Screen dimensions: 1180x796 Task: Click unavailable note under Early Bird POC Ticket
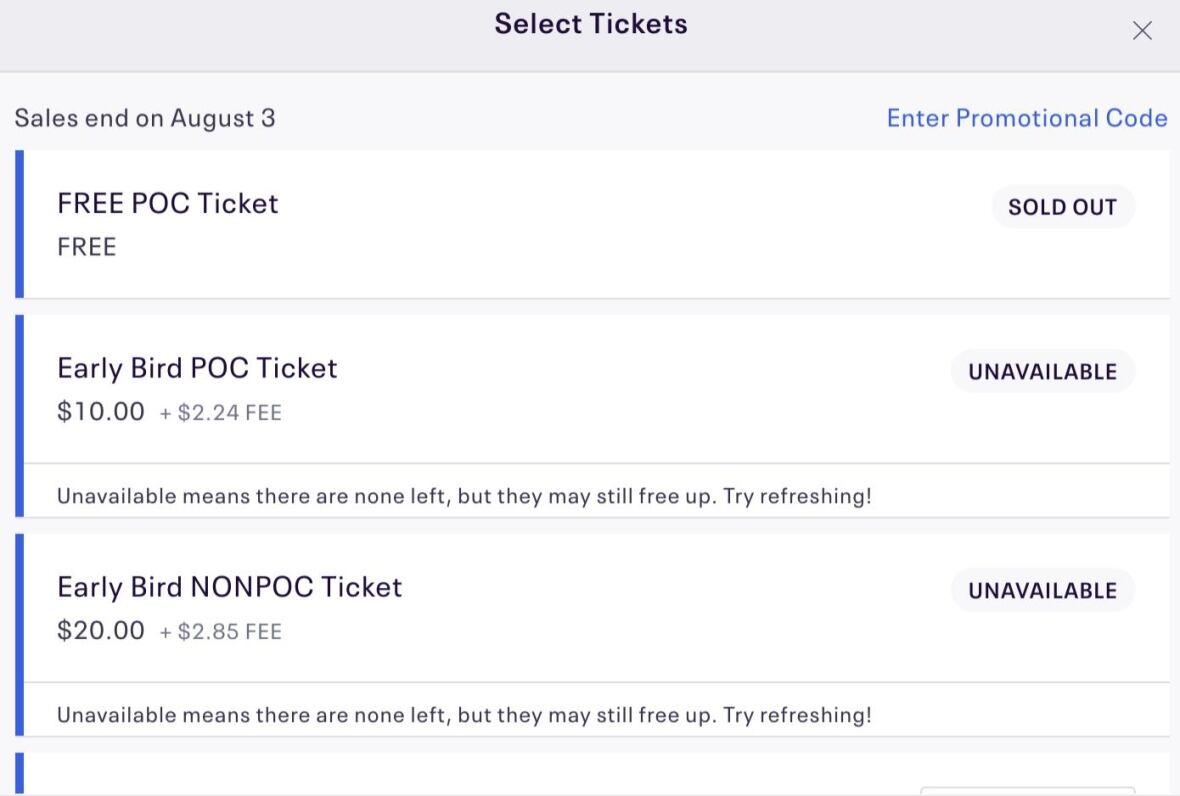tap(464, 496)
